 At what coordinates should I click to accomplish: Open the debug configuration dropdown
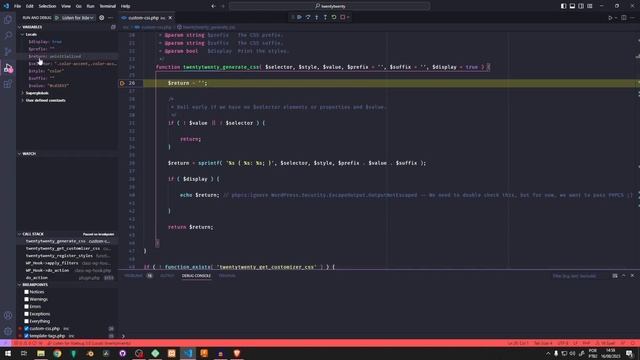coord(78,18)
